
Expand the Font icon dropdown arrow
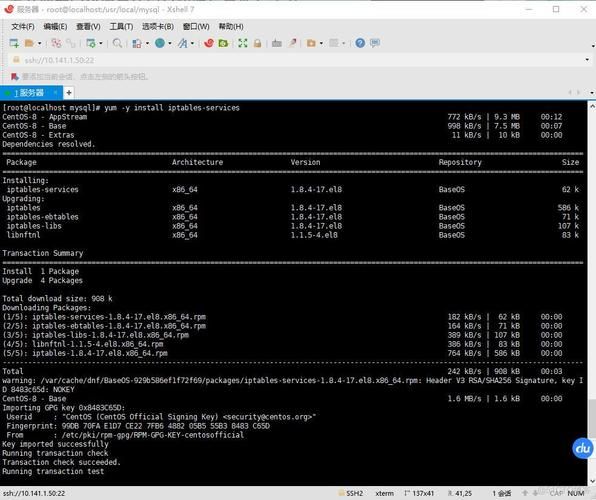tap(192, 43)
